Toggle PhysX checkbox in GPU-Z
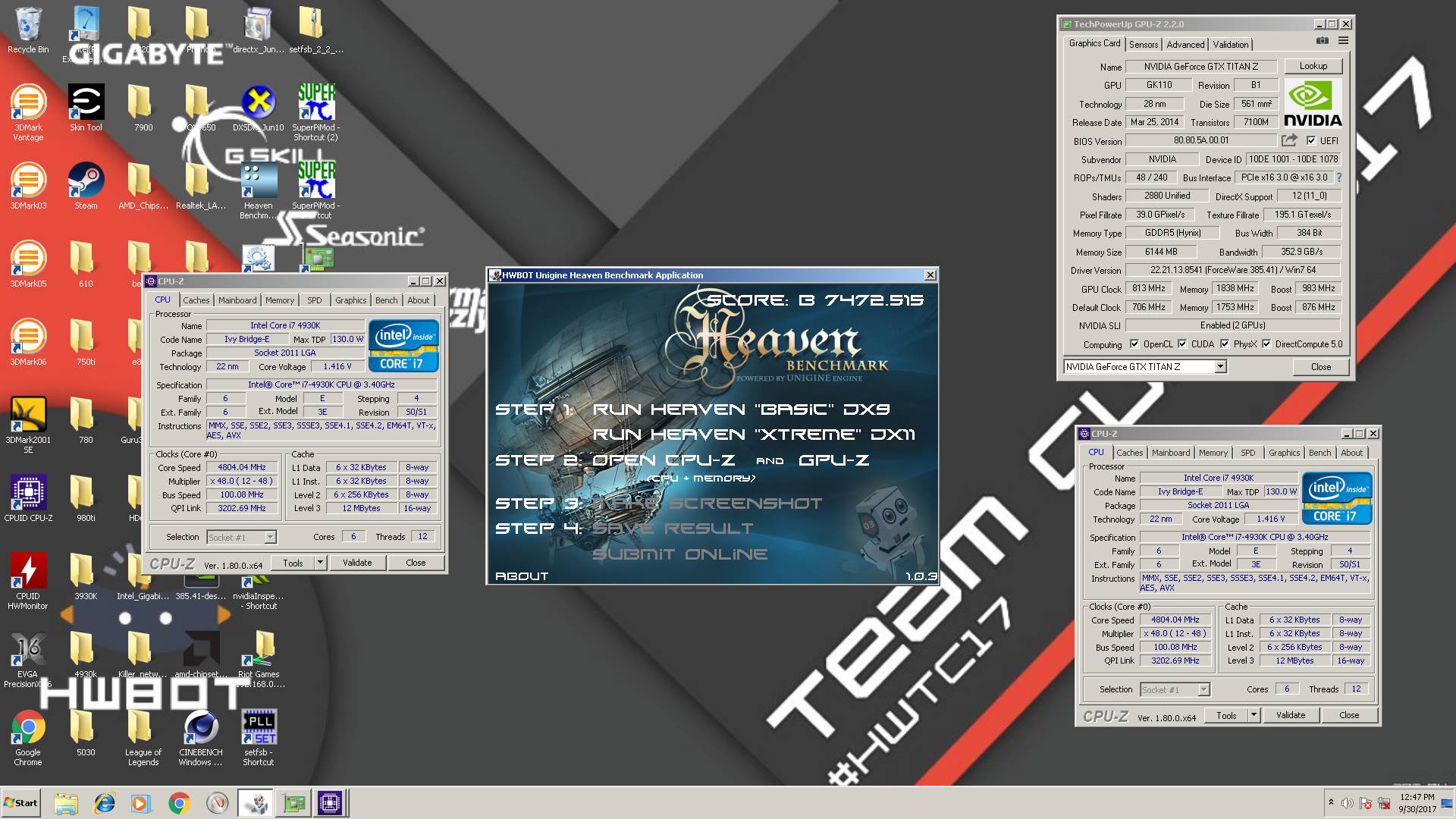Image resolution: width=1456 pixels, height=819 pixels. 1225,344
